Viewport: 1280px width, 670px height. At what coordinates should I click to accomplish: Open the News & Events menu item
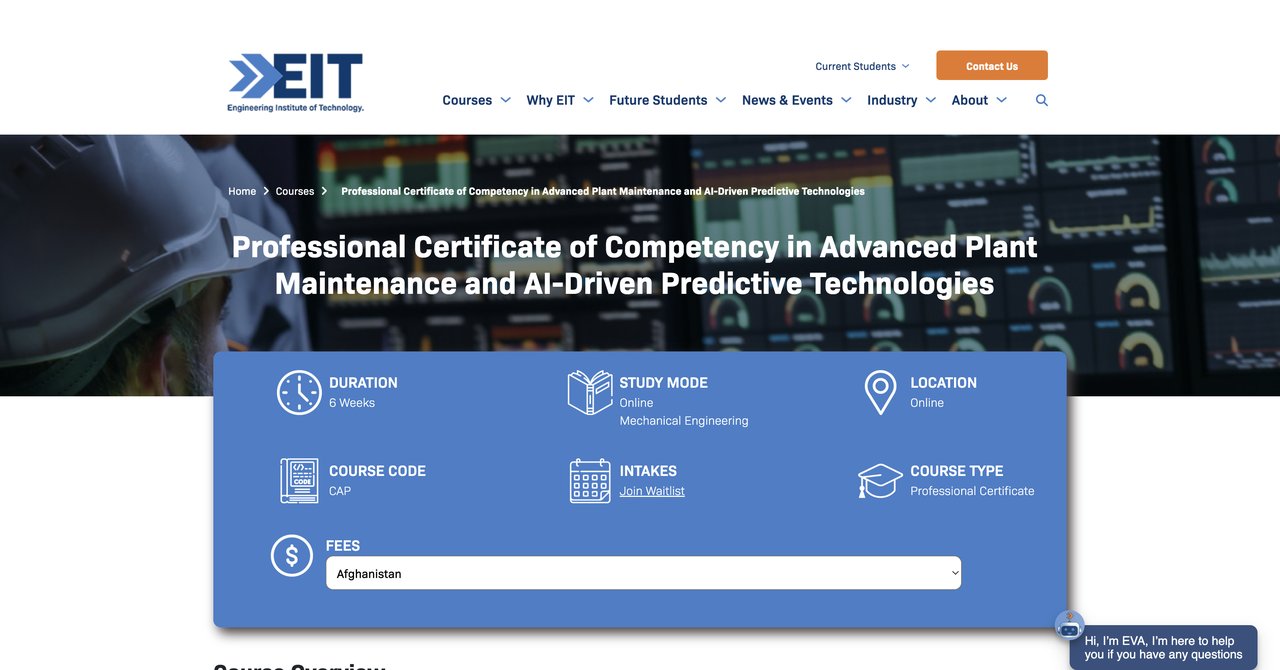pos(787,100)
